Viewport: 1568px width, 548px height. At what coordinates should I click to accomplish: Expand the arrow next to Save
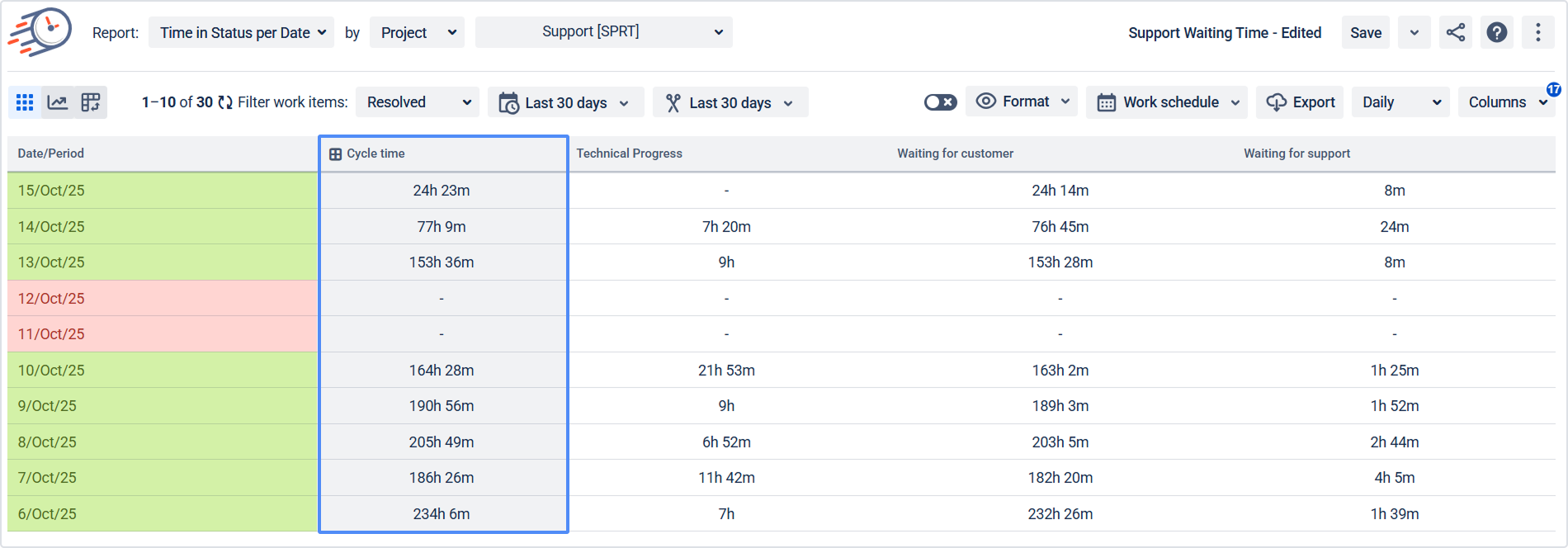click(1415, 32)
